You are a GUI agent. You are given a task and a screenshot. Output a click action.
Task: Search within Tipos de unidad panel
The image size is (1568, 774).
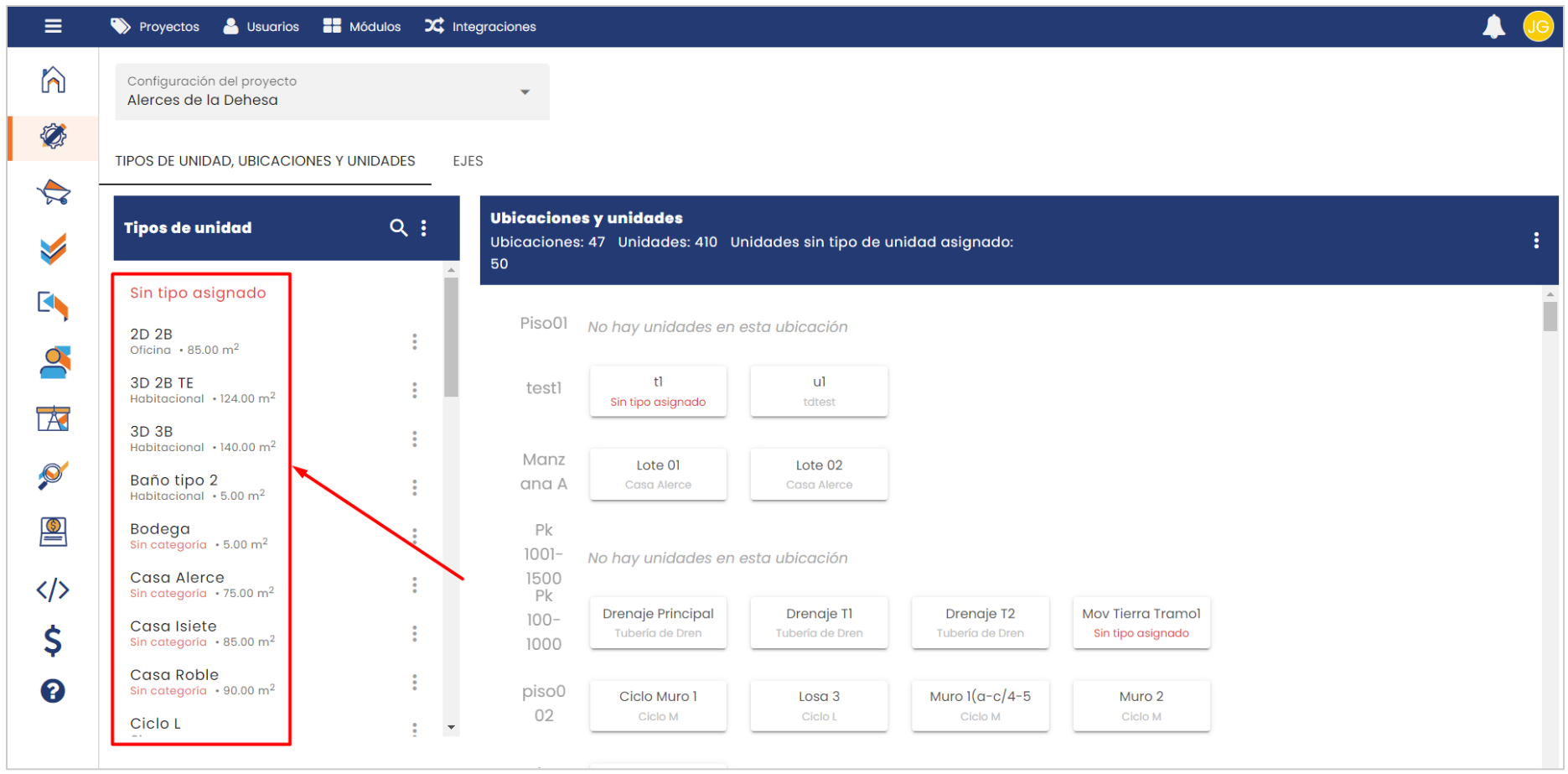click(x=398, y=227)
